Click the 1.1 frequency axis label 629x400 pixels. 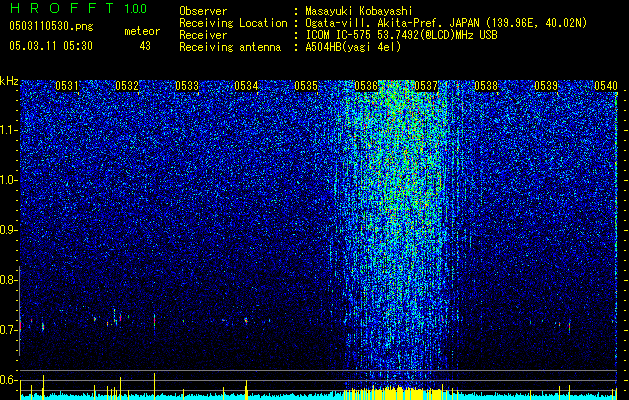coord(8,130)
